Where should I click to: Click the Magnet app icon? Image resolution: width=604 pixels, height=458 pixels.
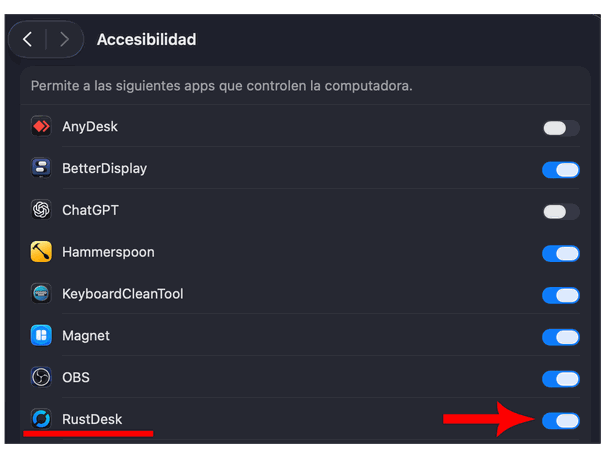pos(41,336)
